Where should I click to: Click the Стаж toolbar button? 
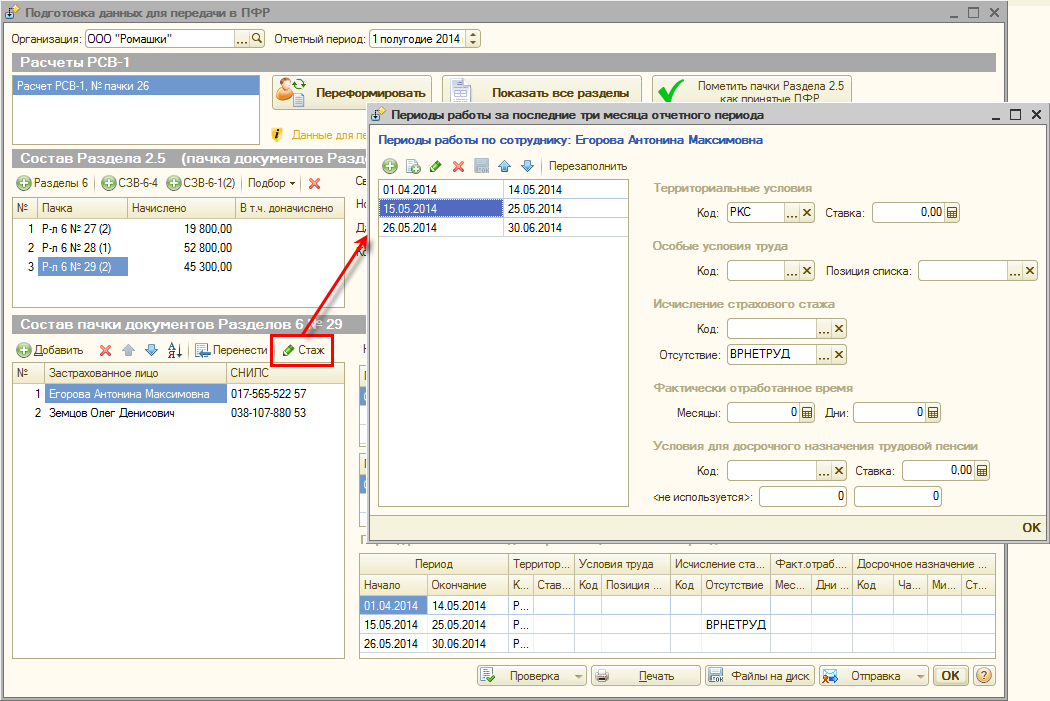302,350
